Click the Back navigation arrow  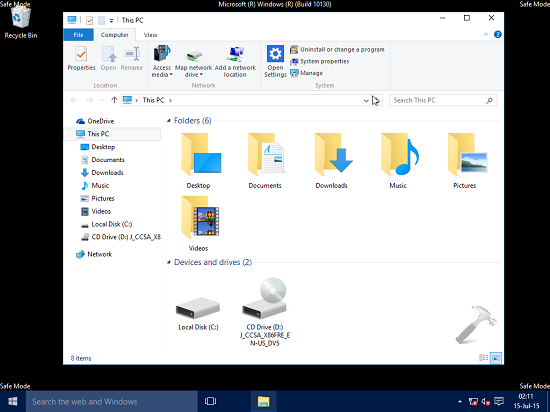point(74,100)
